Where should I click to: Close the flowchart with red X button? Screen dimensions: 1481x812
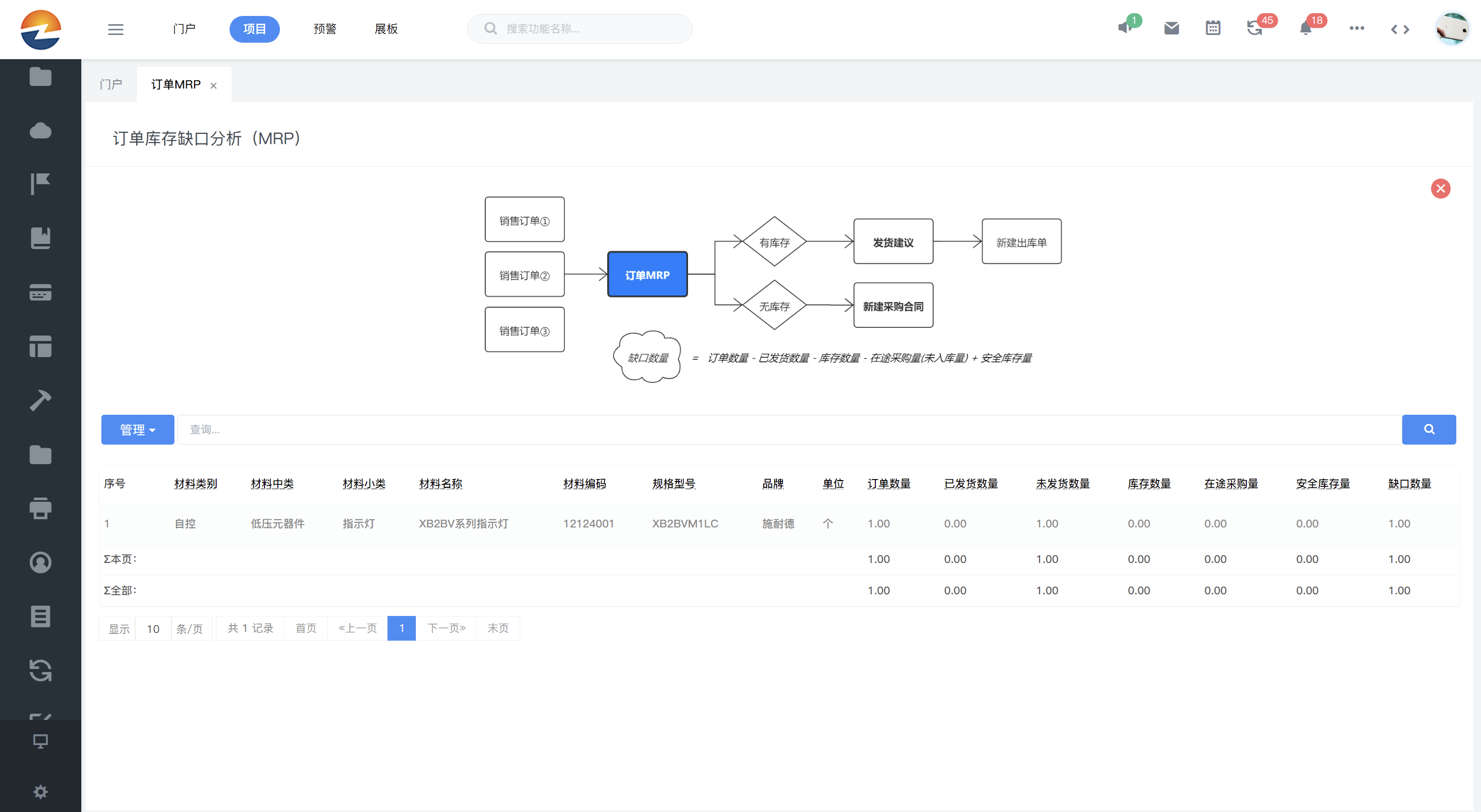1440,189
